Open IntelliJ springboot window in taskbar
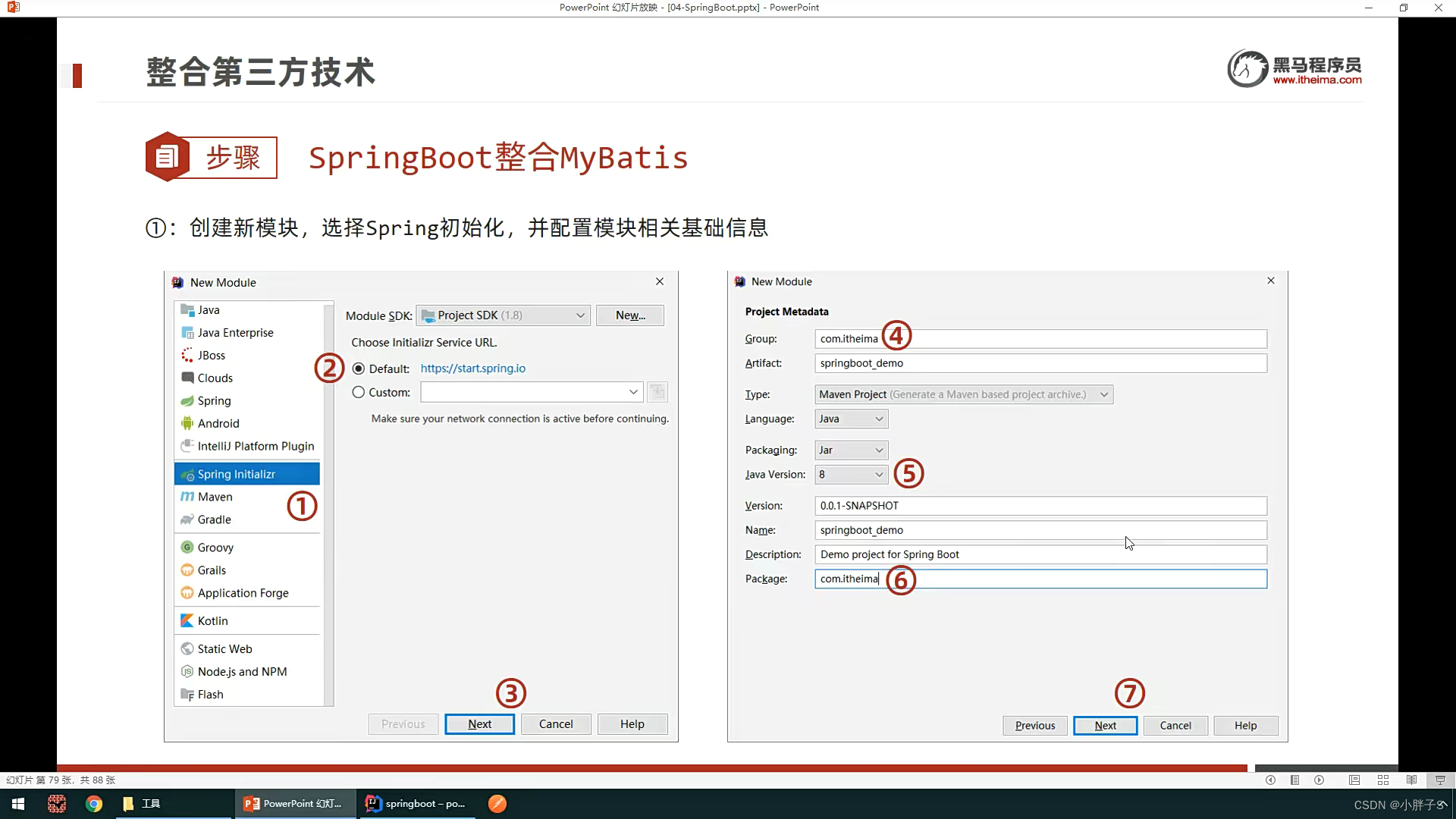The width and height of the screenshot is (1456, 819). click(416, 803)
